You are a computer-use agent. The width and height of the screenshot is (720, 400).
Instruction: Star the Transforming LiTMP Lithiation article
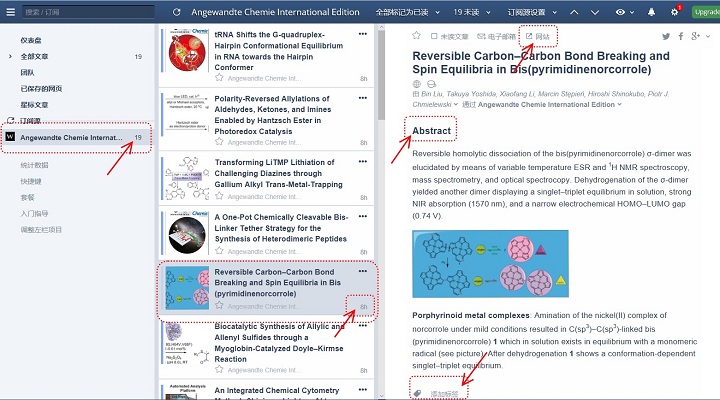(219, 197)
